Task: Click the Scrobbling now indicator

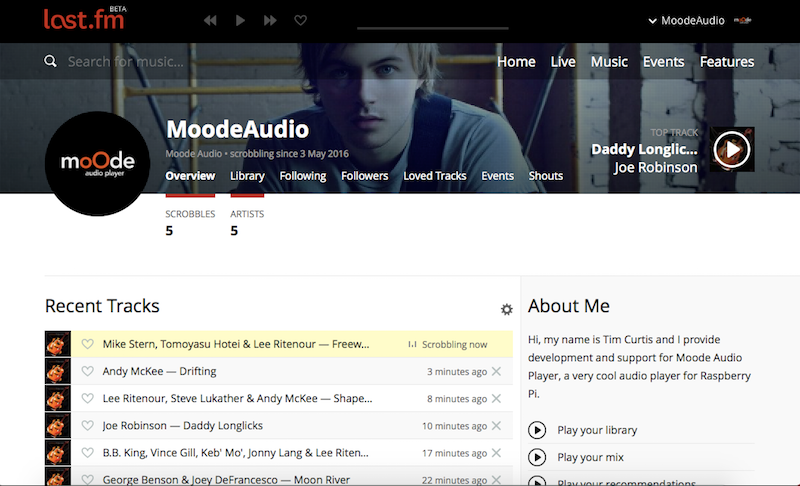Action: point(447,345)
